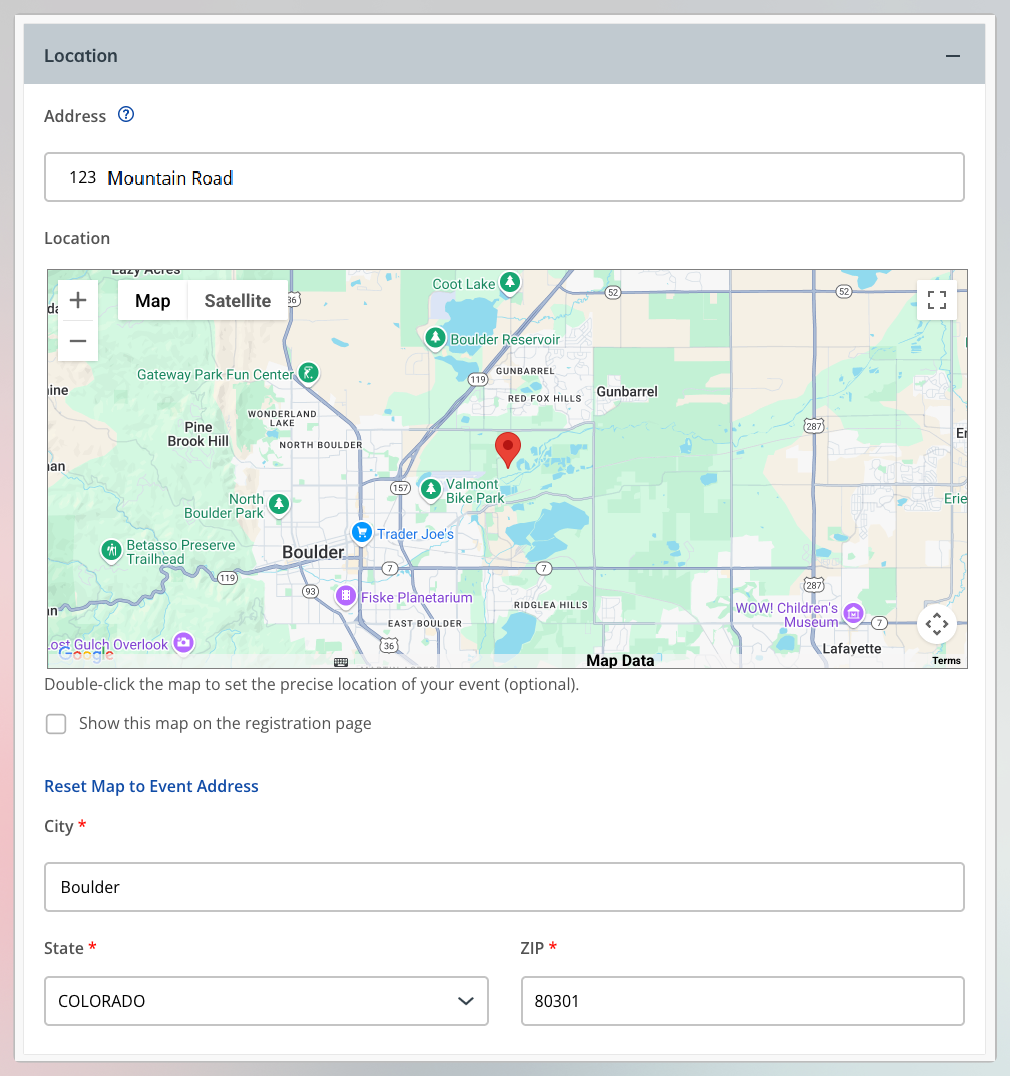Open map keyboard shortcuts icon
The image size is (1010, 1076).
(x=341, y=662)
